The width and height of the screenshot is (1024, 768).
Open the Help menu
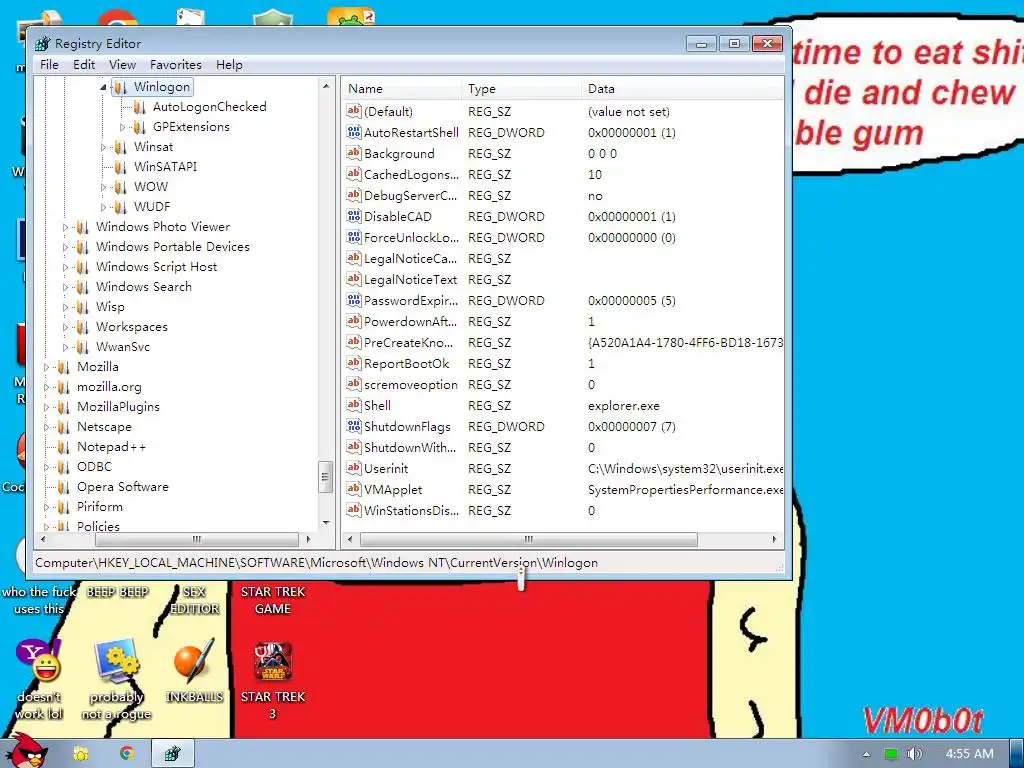click(x=229, y=65)
